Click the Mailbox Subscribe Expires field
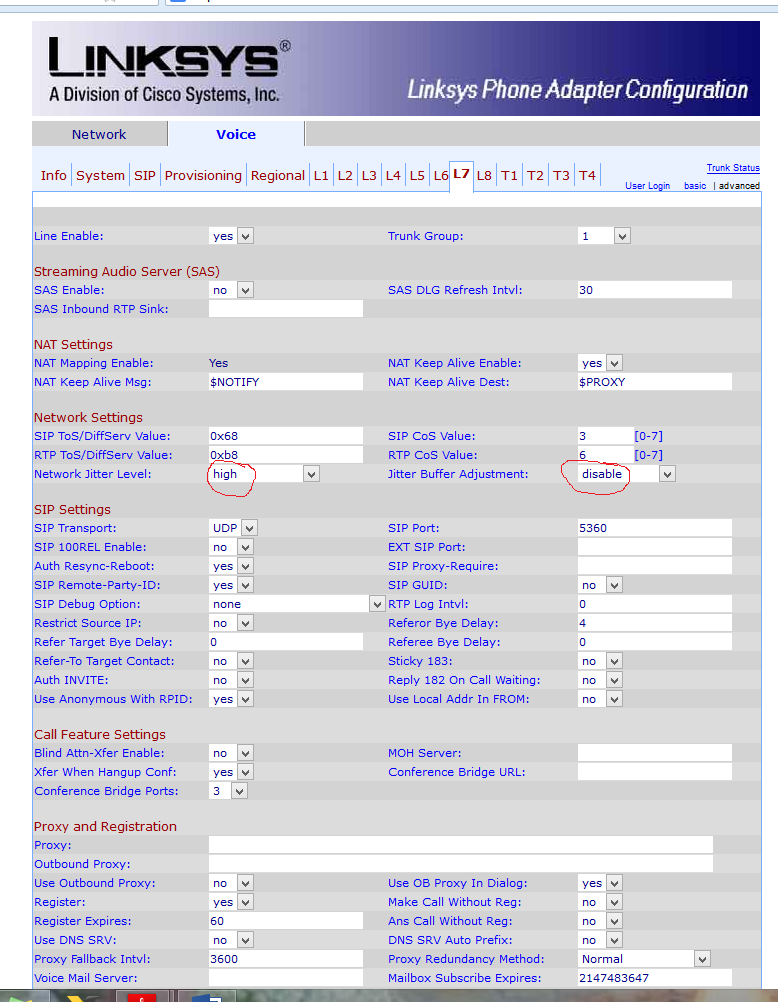The width and height of the screenshot is (778, 1002). (x=655, y=978)
